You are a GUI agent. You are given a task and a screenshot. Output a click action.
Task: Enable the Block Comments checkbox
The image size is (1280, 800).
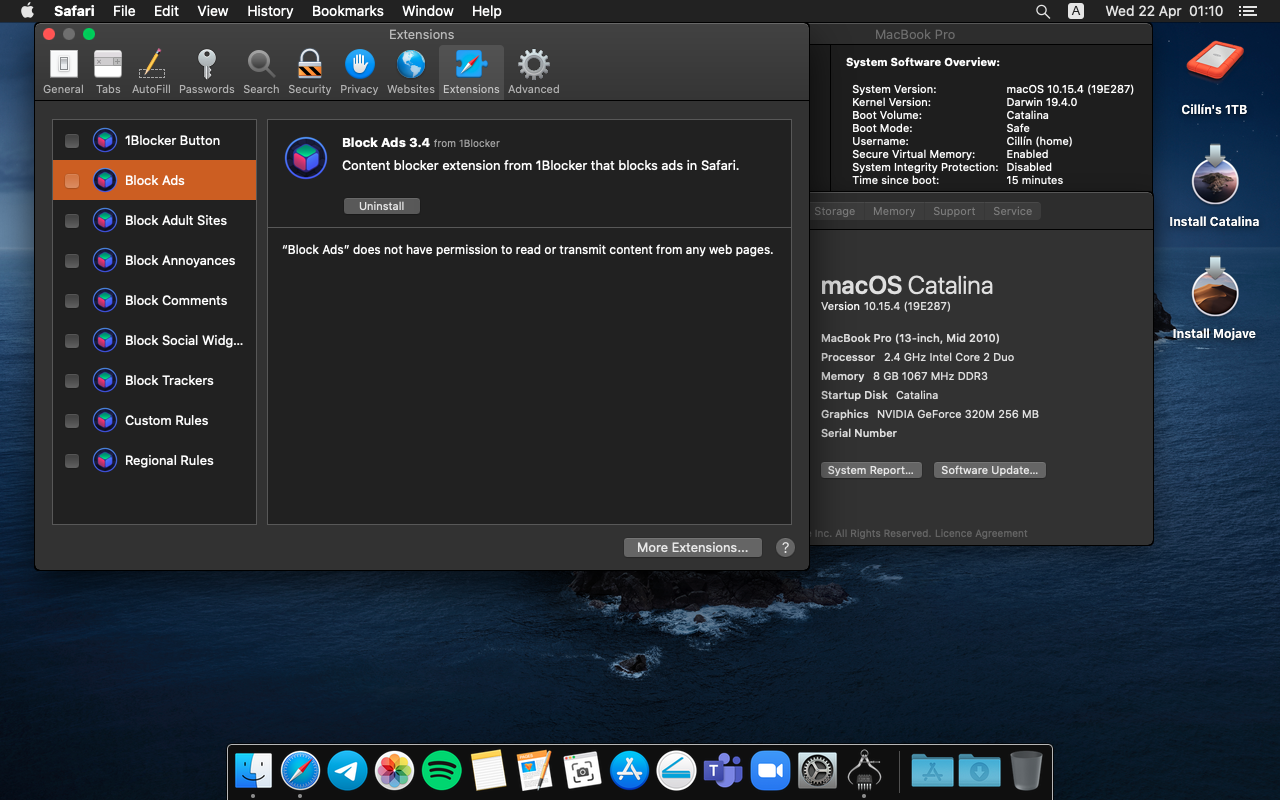[x=72, y=301]
